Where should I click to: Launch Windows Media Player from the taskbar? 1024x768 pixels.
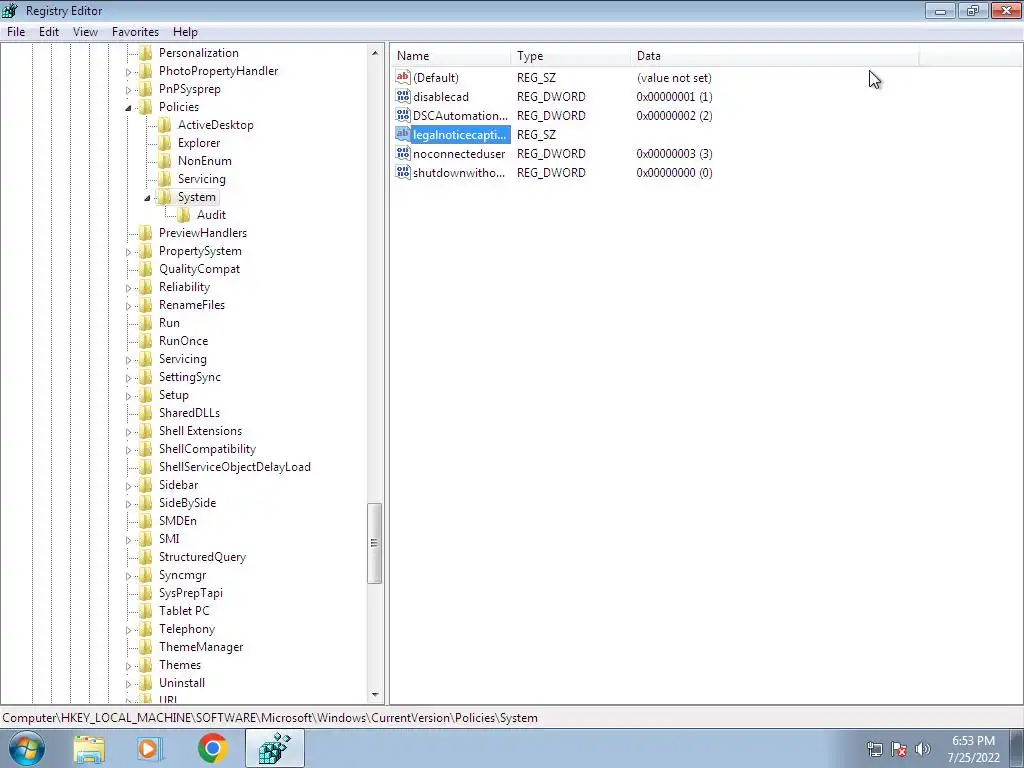pyautogui.click(x=148, y=748)
